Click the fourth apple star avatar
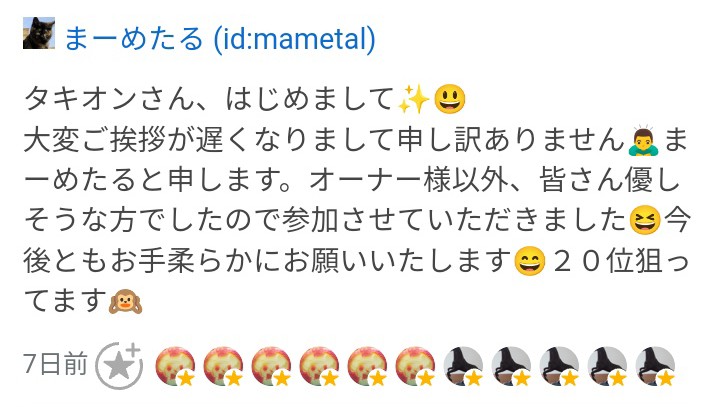Screen dimensions: 720x407 coord(319,366)
